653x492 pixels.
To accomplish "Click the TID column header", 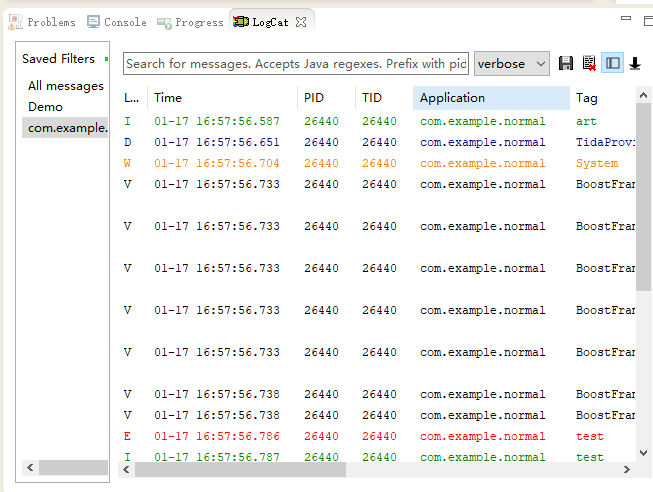I will [x=384, y=98].
